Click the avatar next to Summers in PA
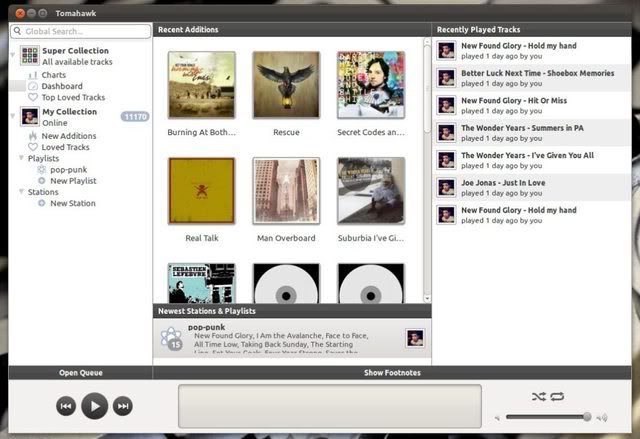Screen dimensions: 640x439 [446, 133]
